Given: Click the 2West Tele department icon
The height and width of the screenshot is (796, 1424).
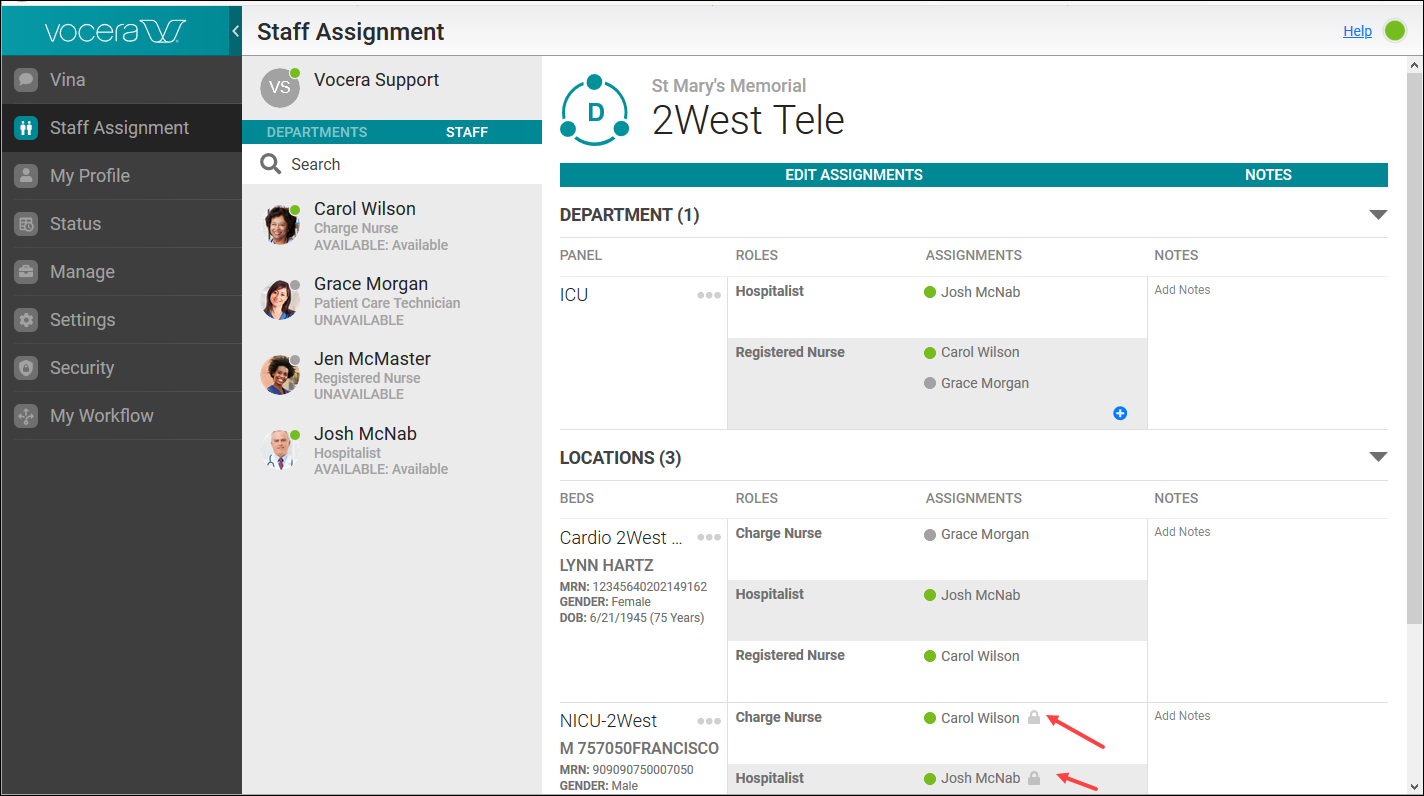Looking at the screenshot, I should coord(595,110).
